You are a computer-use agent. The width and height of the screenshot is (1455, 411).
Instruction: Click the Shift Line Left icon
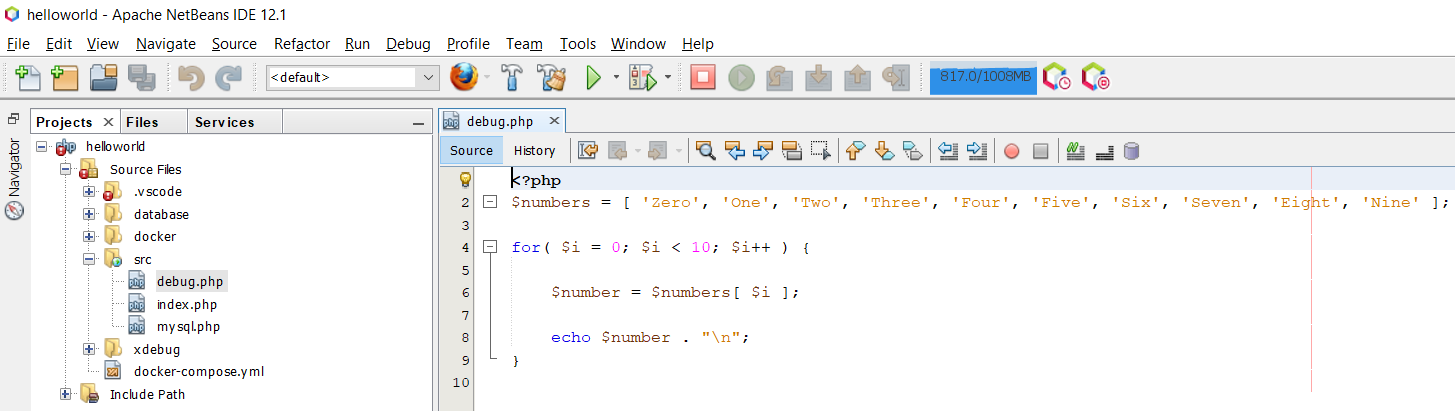click(949, 151)
